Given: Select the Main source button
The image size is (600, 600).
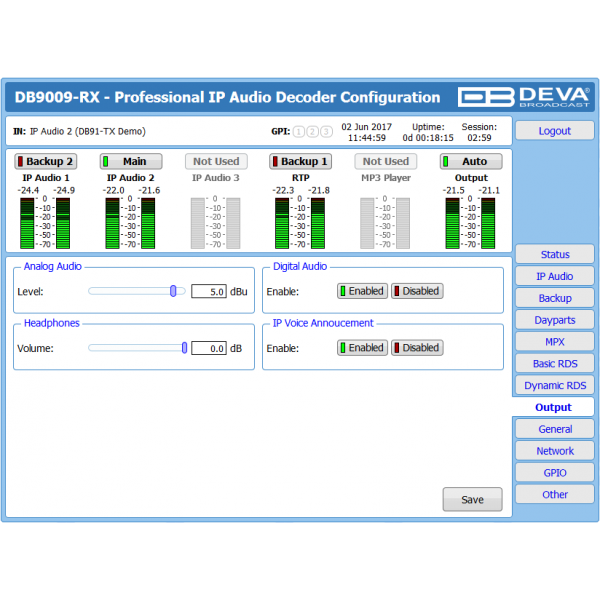Looking at the screenshot, I should pyautogui.click(x=131, y=161).
